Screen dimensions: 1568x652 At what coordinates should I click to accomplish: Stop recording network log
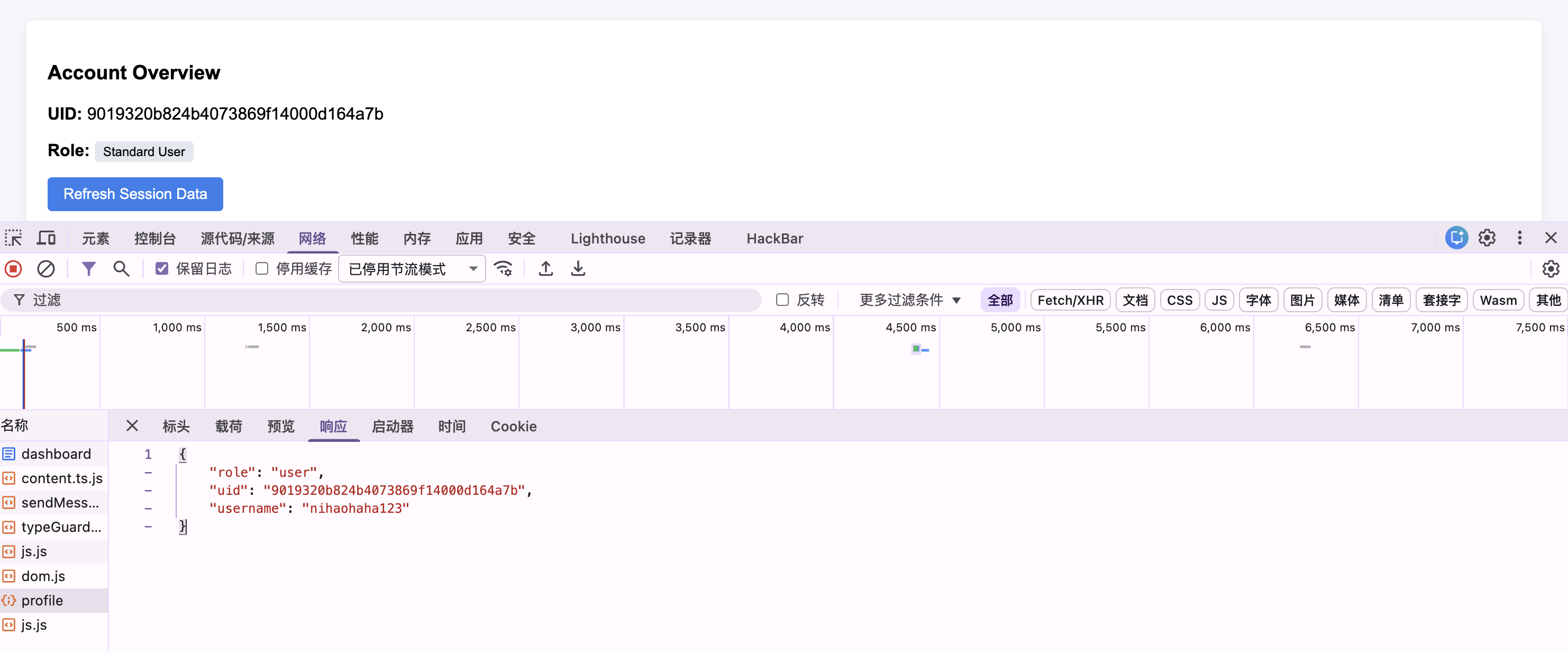(13, 268)
